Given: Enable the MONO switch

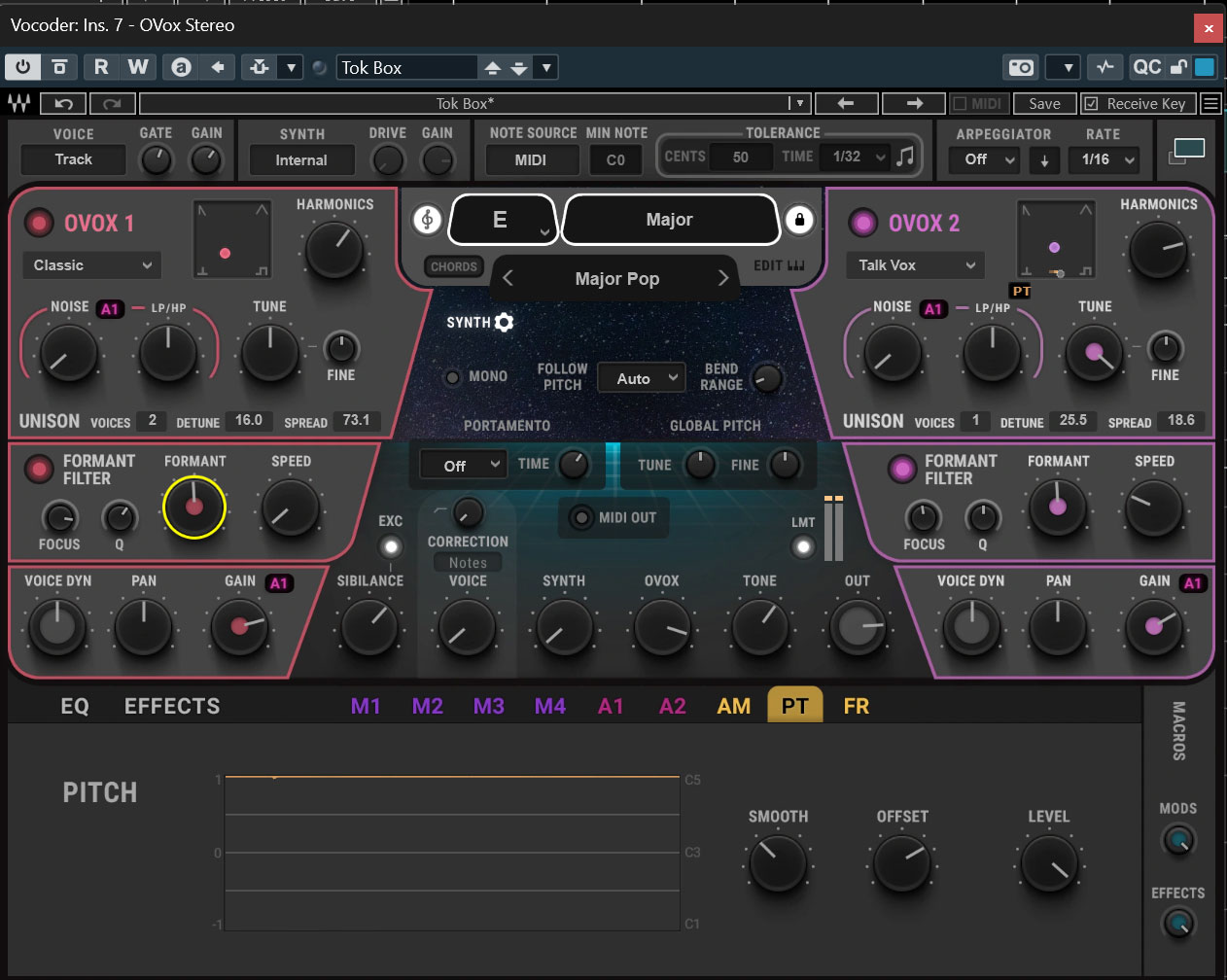Looking at the screenshot, I should 452,377.
